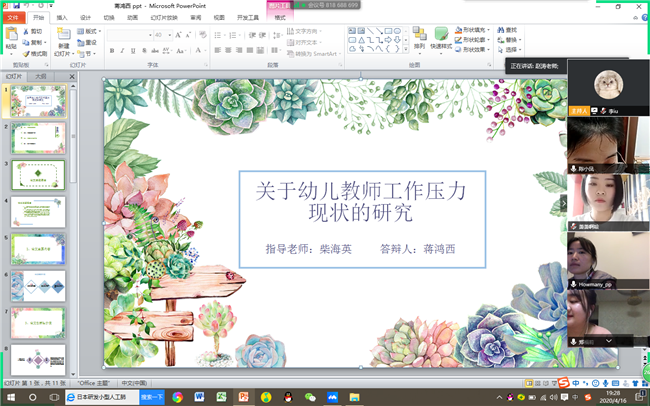Toggle Bold formatting
Screen dimensions: 650x406
112,51
